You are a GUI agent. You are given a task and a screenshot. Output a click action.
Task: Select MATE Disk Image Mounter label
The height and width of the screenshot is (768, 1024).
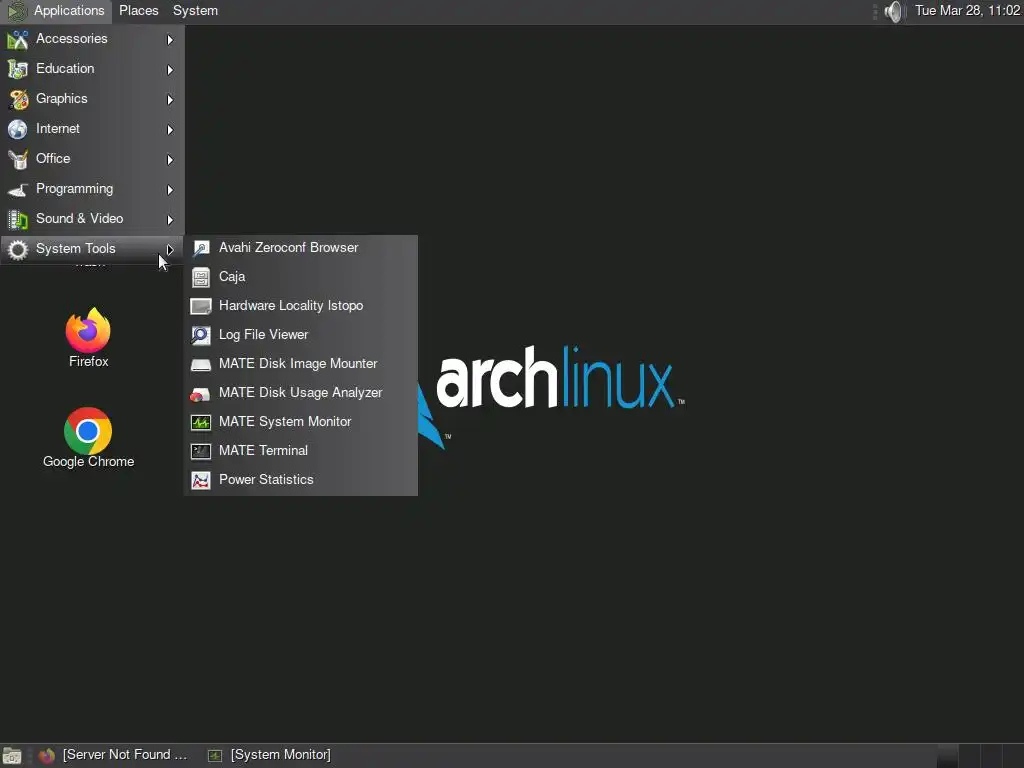[298, 364]
